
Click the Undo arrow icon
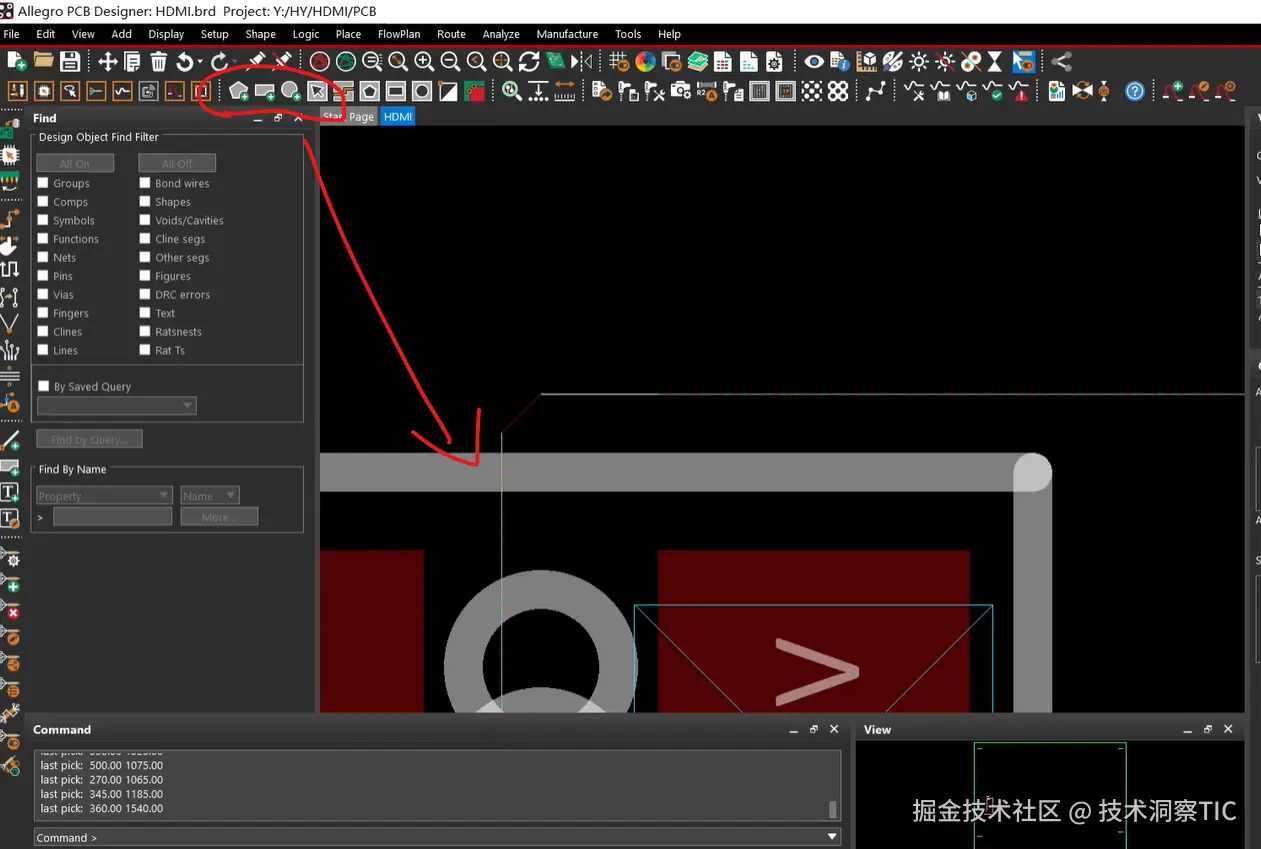click(184, 61)
